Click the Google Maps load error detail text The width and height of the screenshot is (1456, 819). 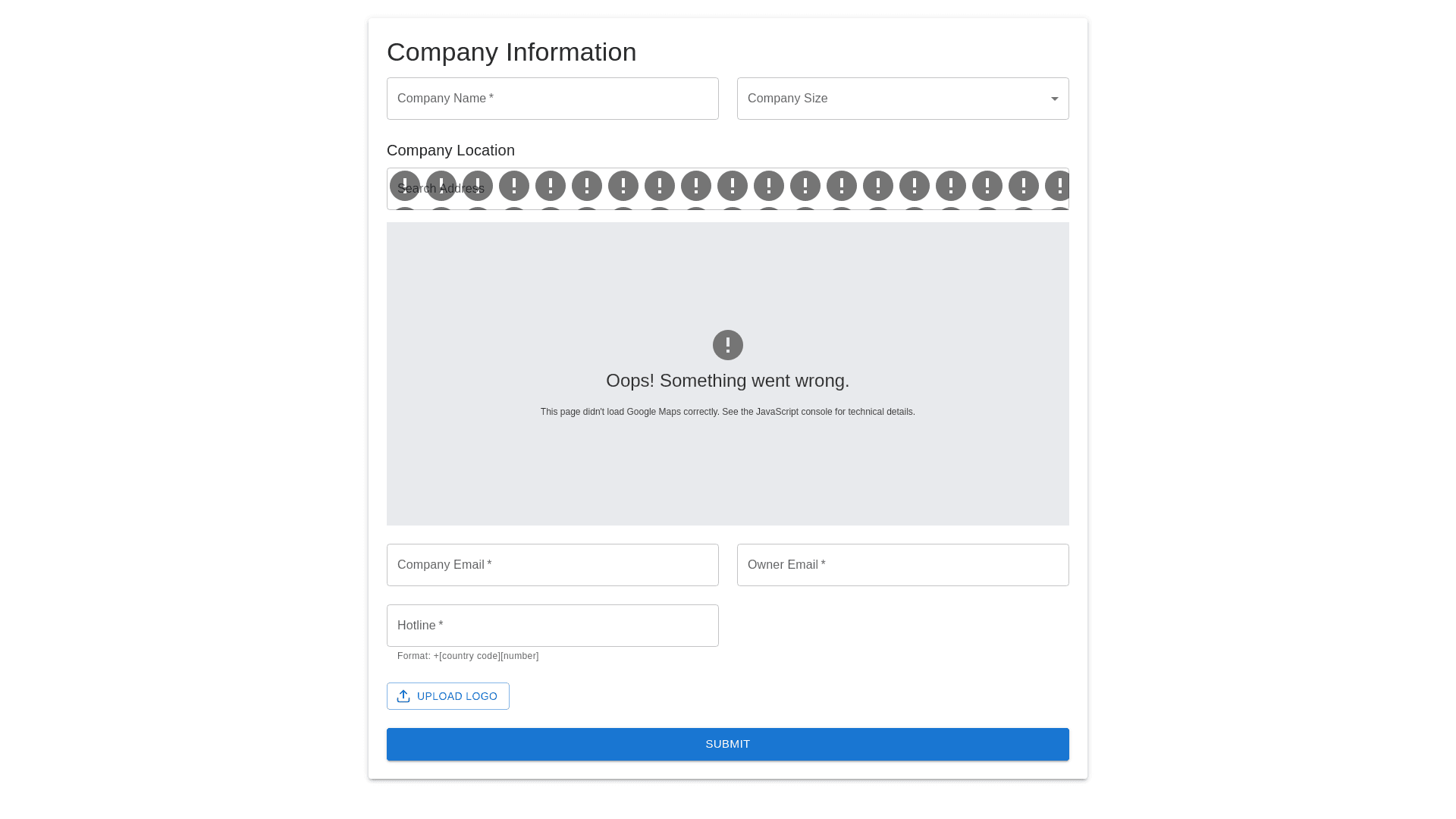(x=727, y=412)
